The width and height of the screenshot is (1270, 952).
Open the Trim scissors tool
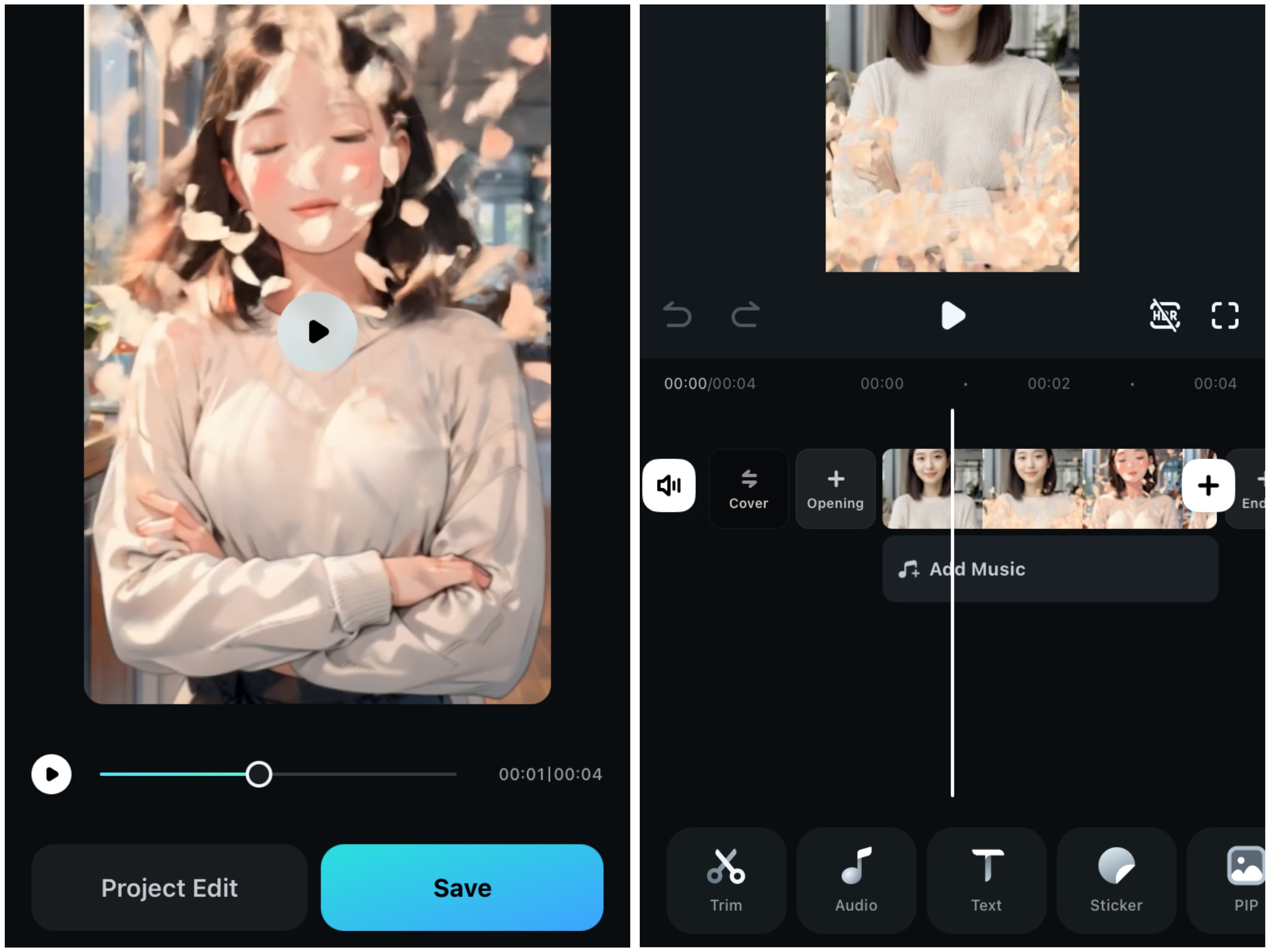pos(726,880)
